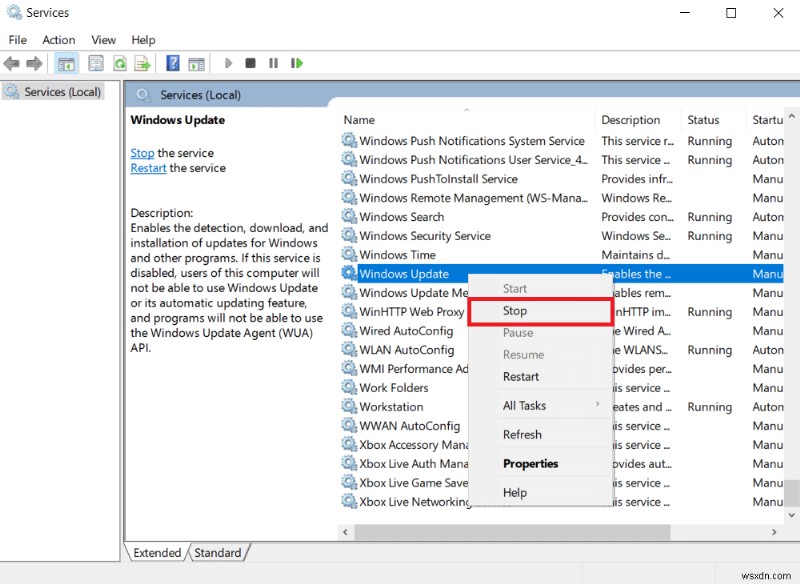Switch to the Standard tab
The height and width of the screenshot is (584, 800).
point(218,552)
